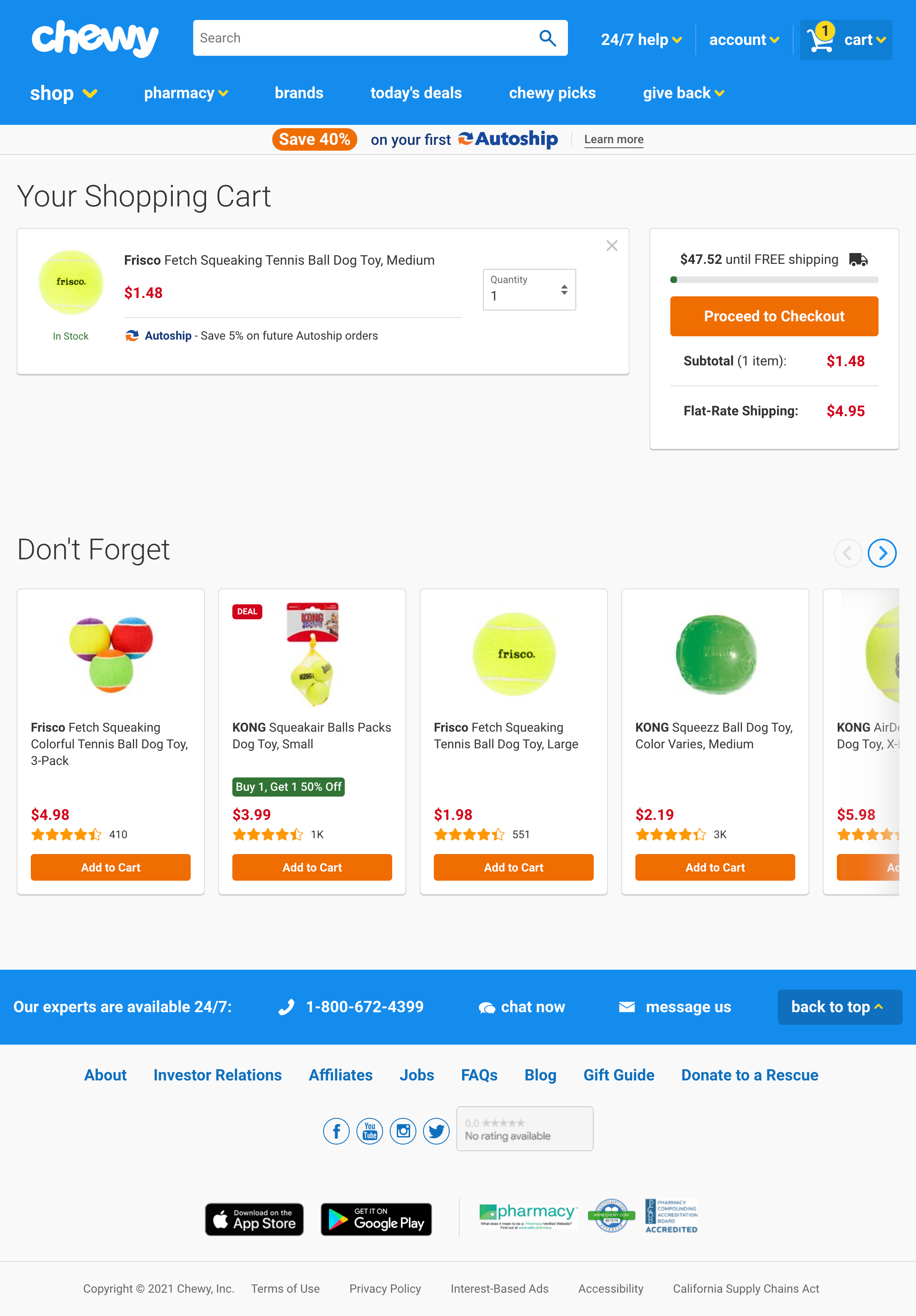The height and width of the screenshot is (1316, 916).
Task: Open the Learn more Autoship link
Action: (614, 139)
